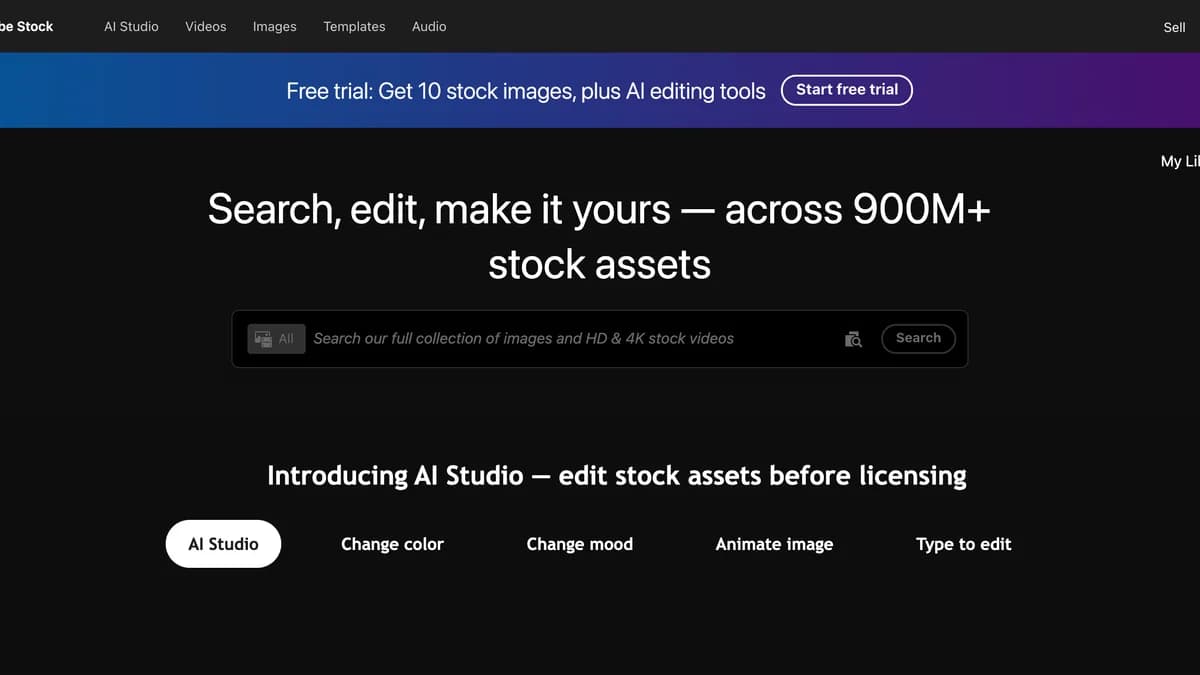The width and height of the screenshot is (1200, 675).
Task: Click the 'Introducing AI Studio' heading
Action: (x=617, y=476)
